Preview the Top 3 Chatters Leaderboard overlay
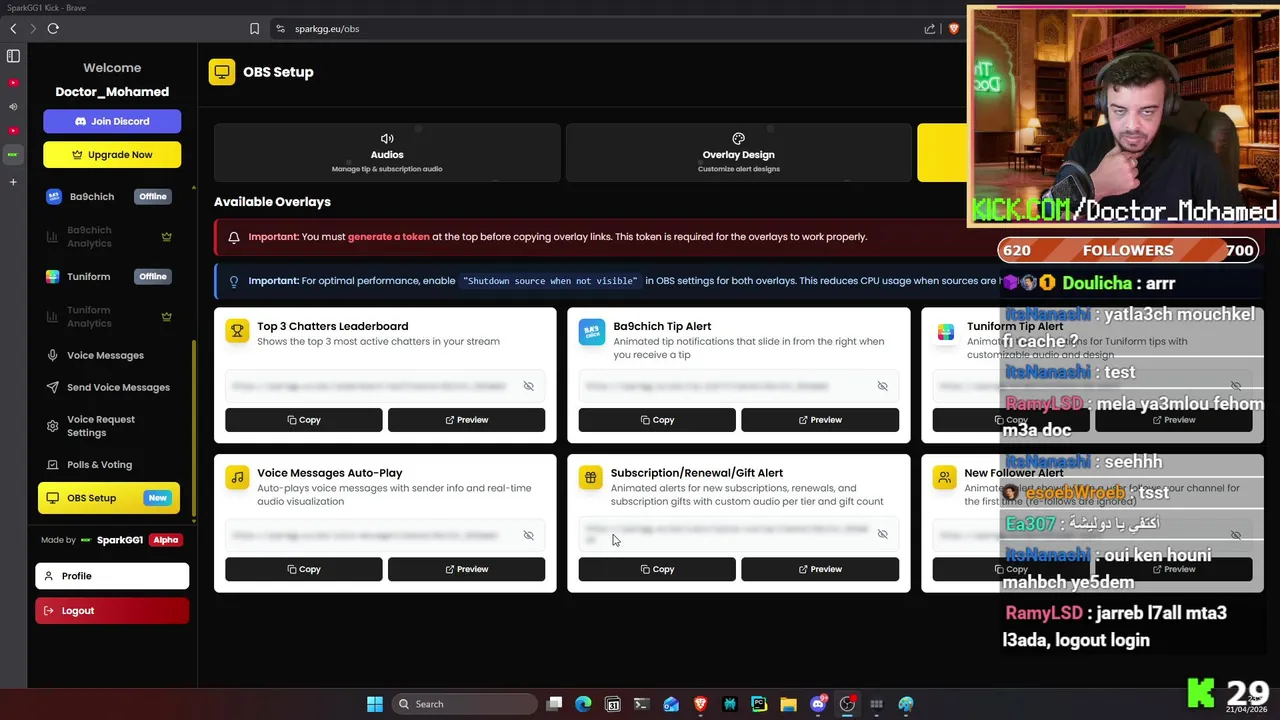The width and height of the screenshot is (1280, 720). (466, 420)
